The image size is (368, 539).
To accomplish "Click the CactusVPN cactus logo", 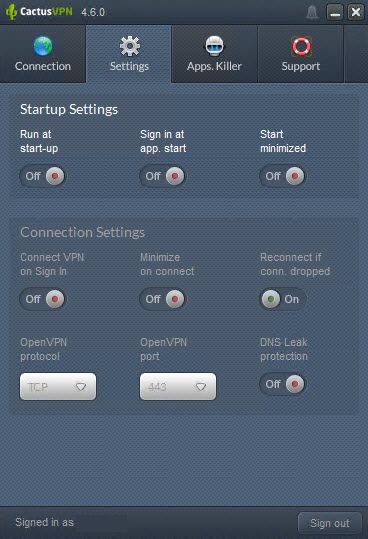I will 11,12.
